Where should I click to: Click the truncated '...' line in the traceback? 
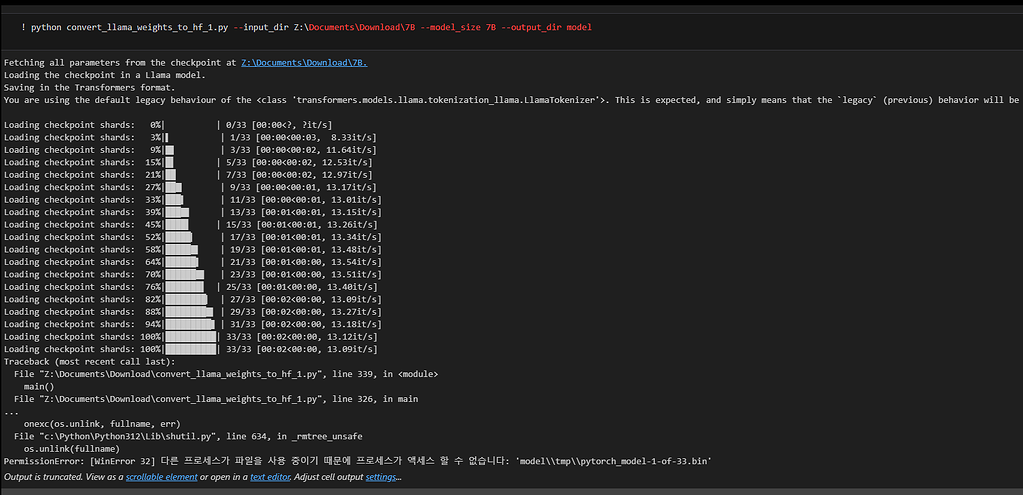tap(12, 412)
